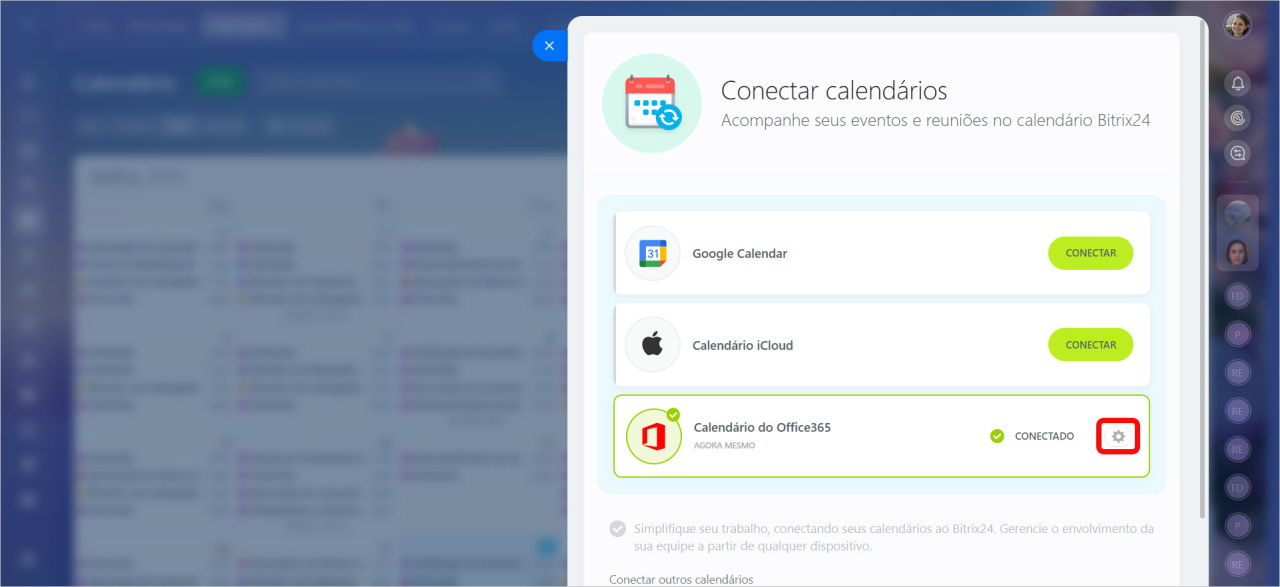
Task: Click the Apple iCloud logo icon
Action: pos(652,345)
